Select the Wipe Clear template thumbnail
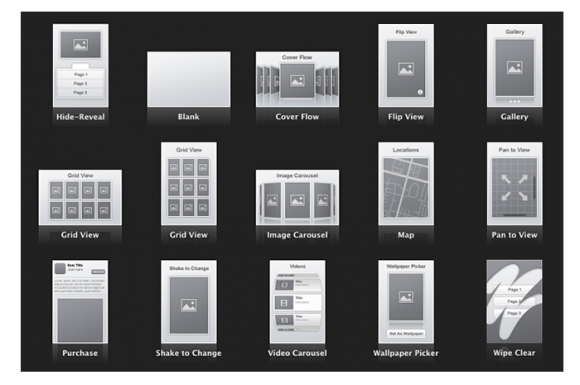The width and height of the screenshot is (580, 385). [x=515, y=302]
